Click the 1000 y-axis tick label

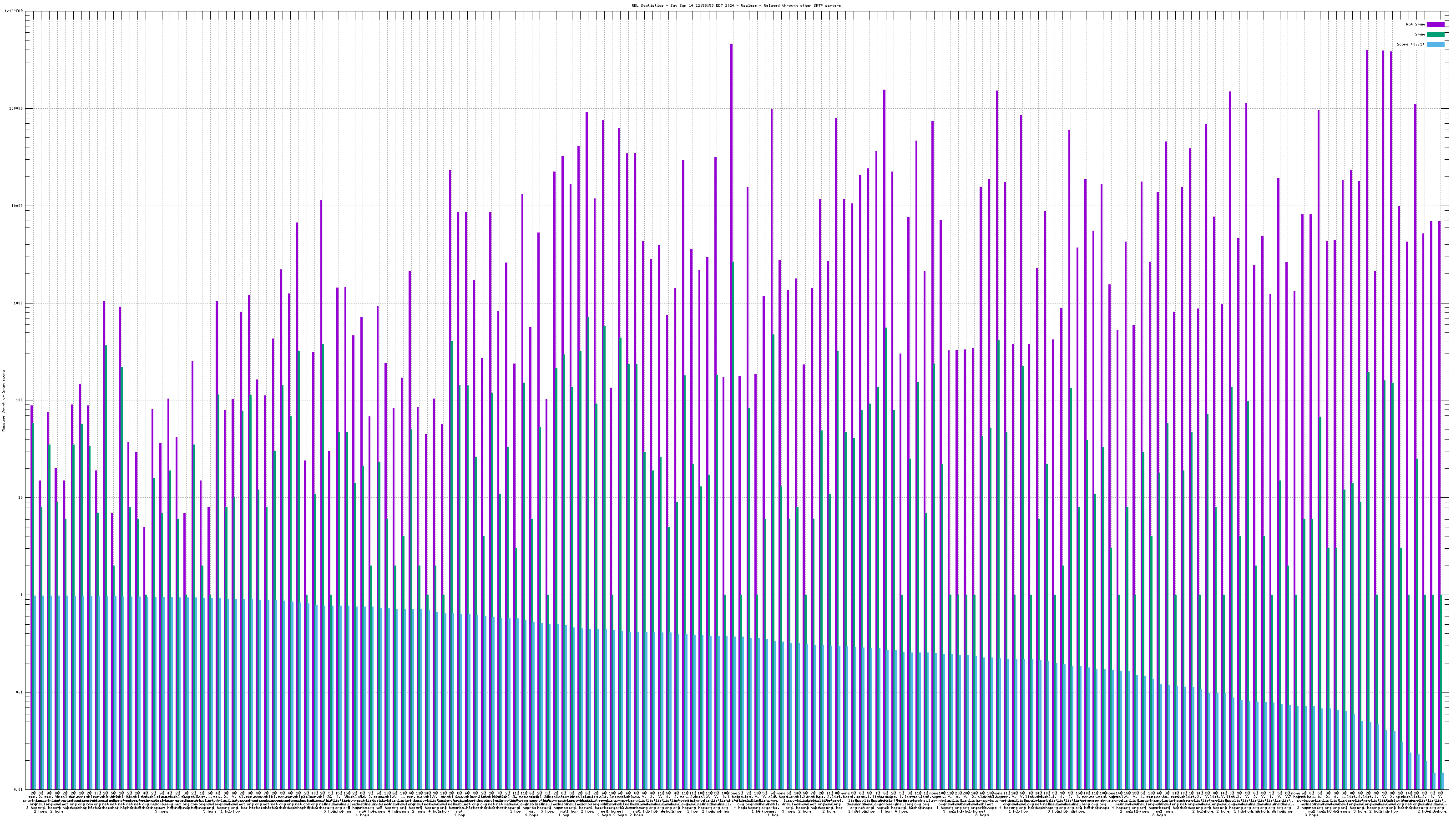pyautogui.click(x=18, y=303)
